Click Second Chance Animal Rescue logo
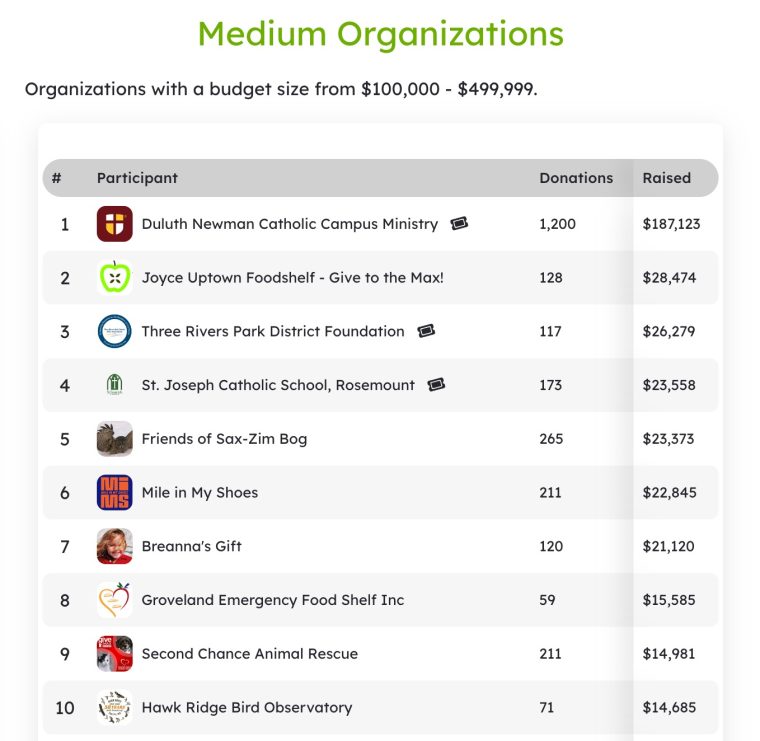 tap(114, 654)
